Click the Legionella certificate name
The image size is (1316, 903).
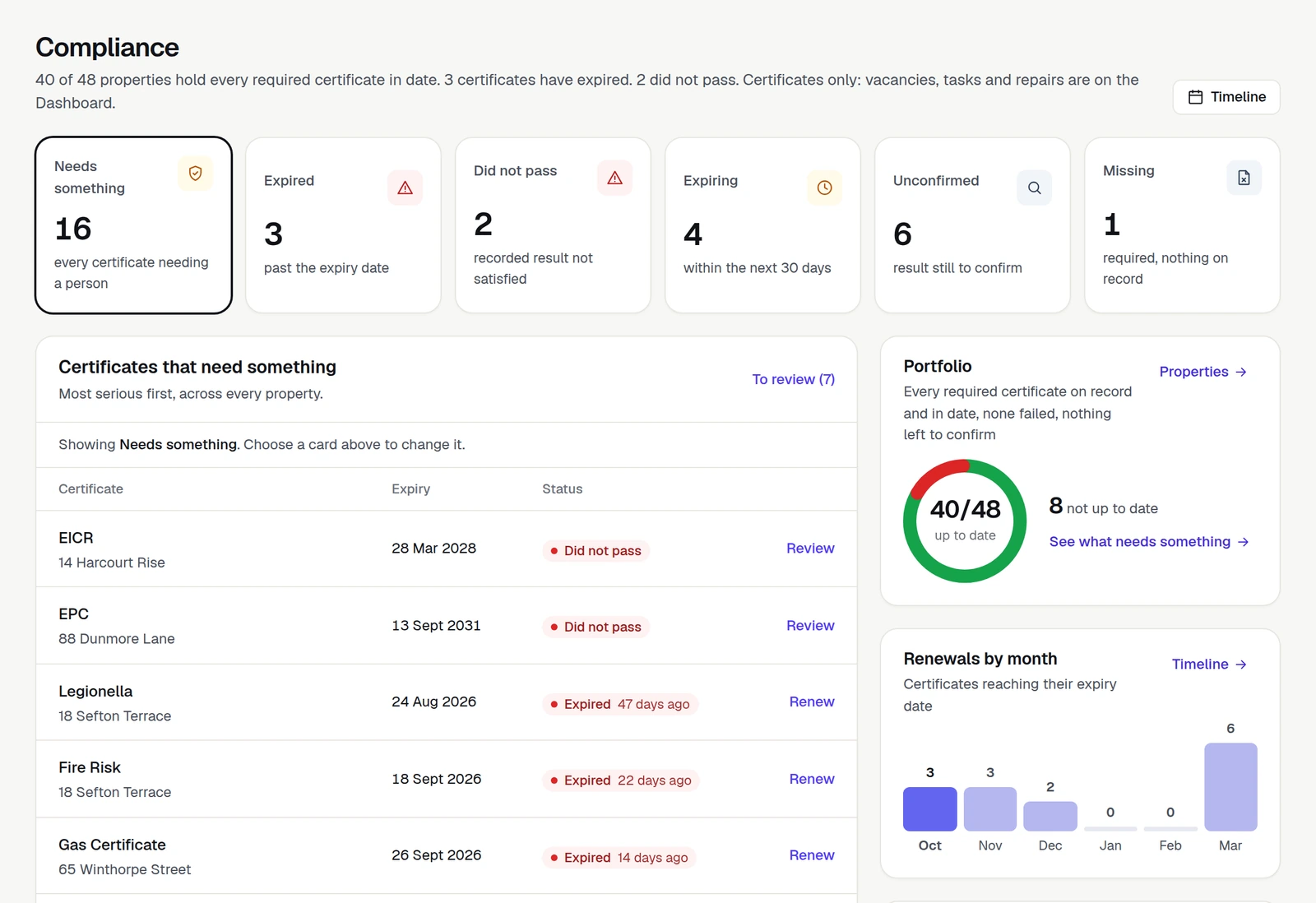pyautogui.click(x=95, y=692)
